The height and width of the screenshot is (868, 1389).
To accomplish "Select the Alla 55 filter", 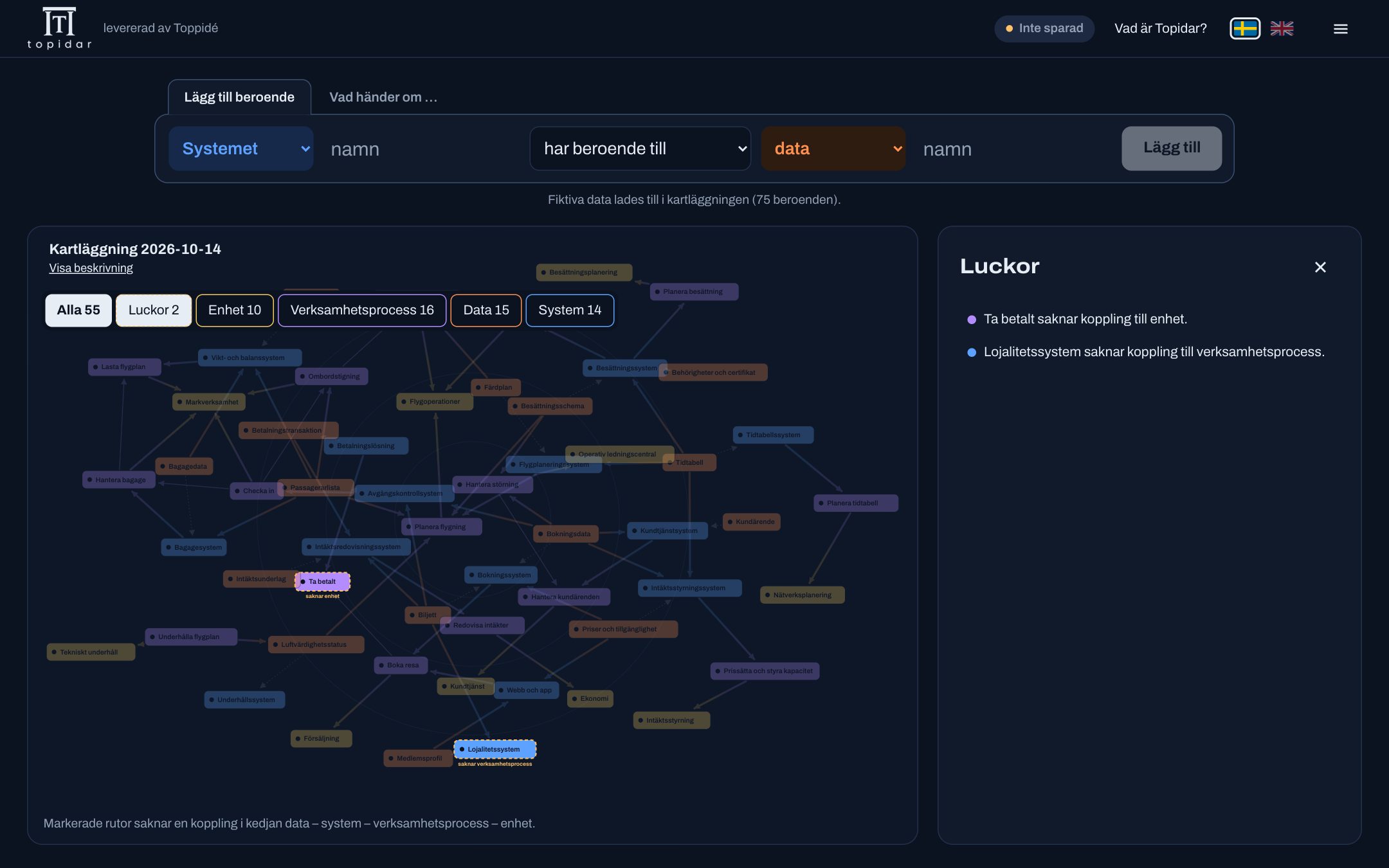I will click(78, 311).
